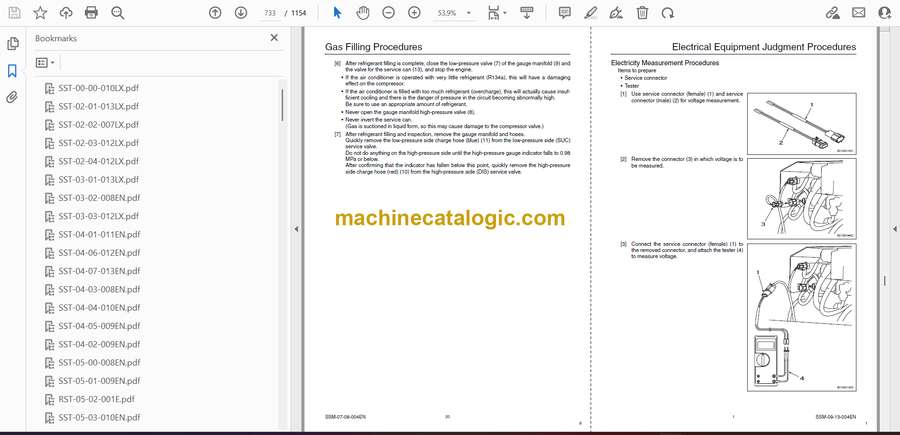This screenshot has width=900, height=435.
Task: Activate the hand pan tool
Action: click(x=363, y=13)
